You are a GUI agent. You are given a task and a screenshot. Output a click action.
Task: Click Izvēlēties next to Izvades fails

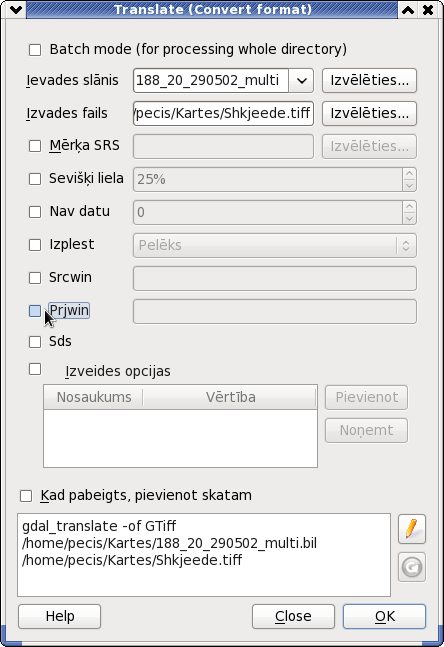coord(369,113)
